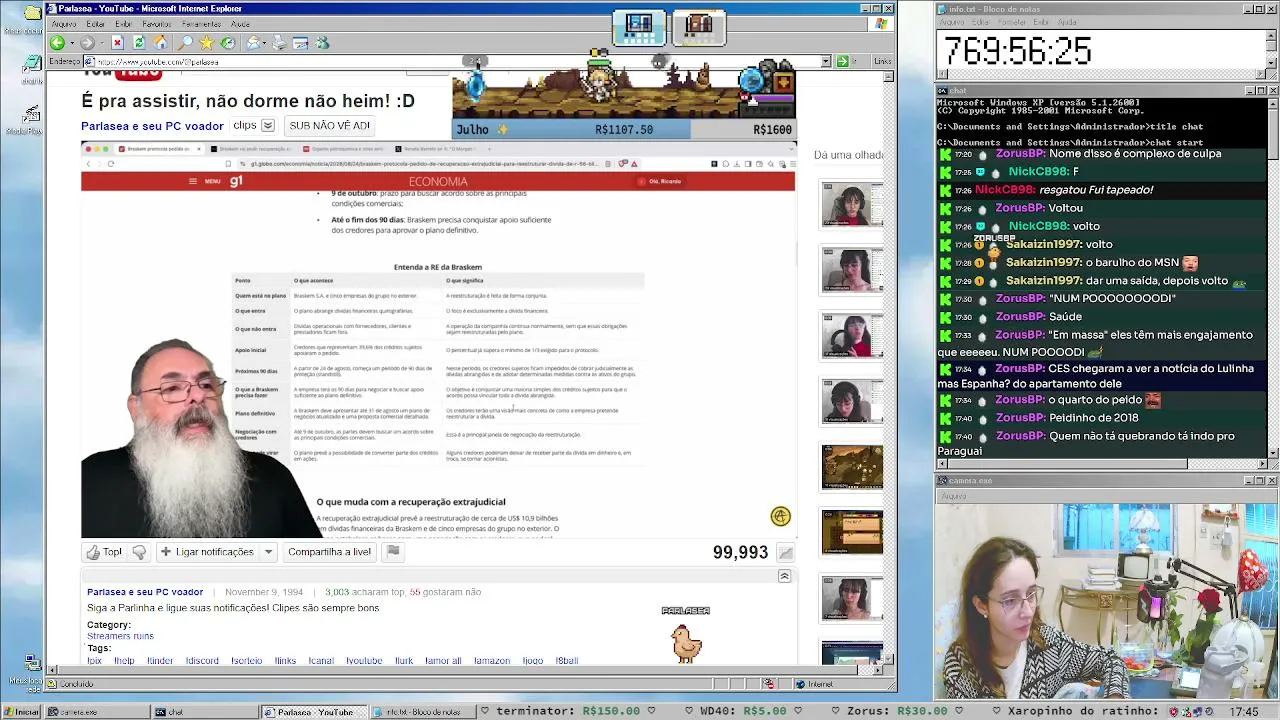
Task: Open the Favorites star in IE toolbar
Action: (x=206, y=43)
